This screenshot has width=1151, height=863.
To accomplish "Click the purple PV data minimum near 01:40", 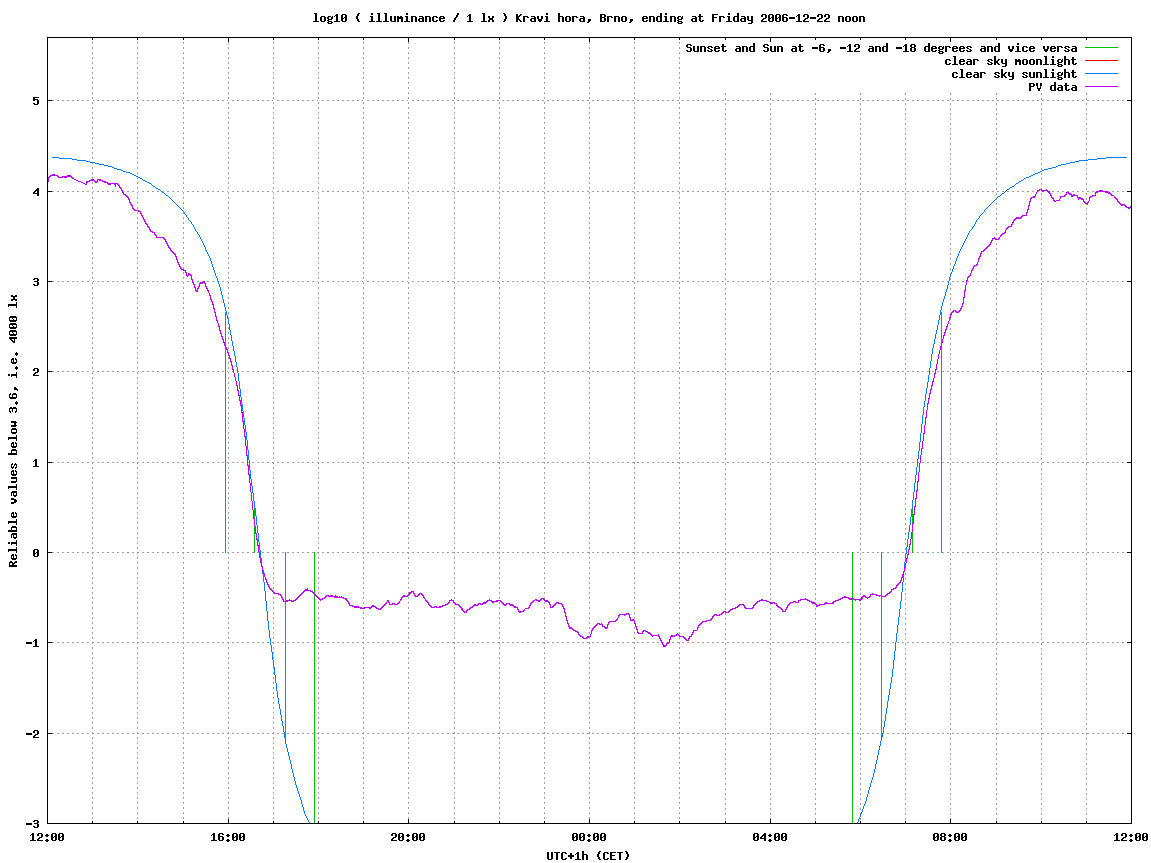I will click(x=664, y=645).
